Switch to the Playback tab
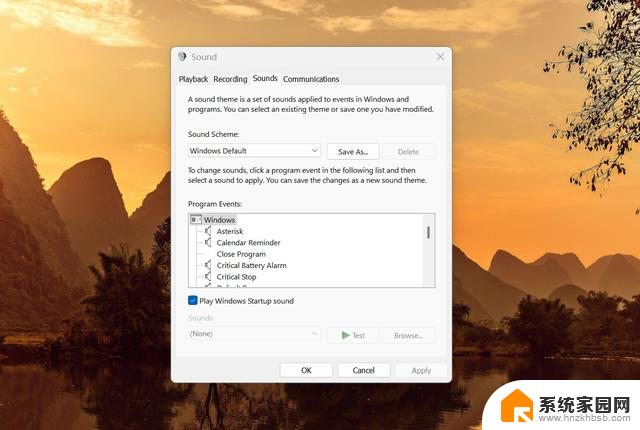The height and width of the screenshot is (430, 640). 193,79
